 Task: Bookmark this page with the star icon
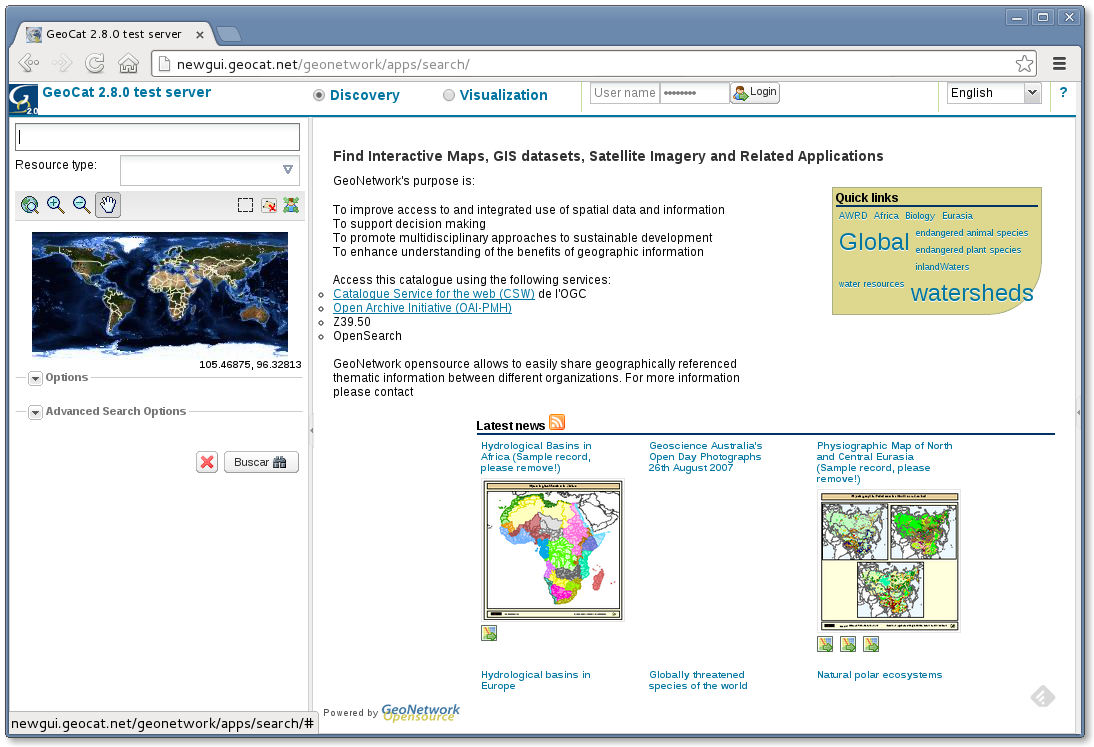1024,64
